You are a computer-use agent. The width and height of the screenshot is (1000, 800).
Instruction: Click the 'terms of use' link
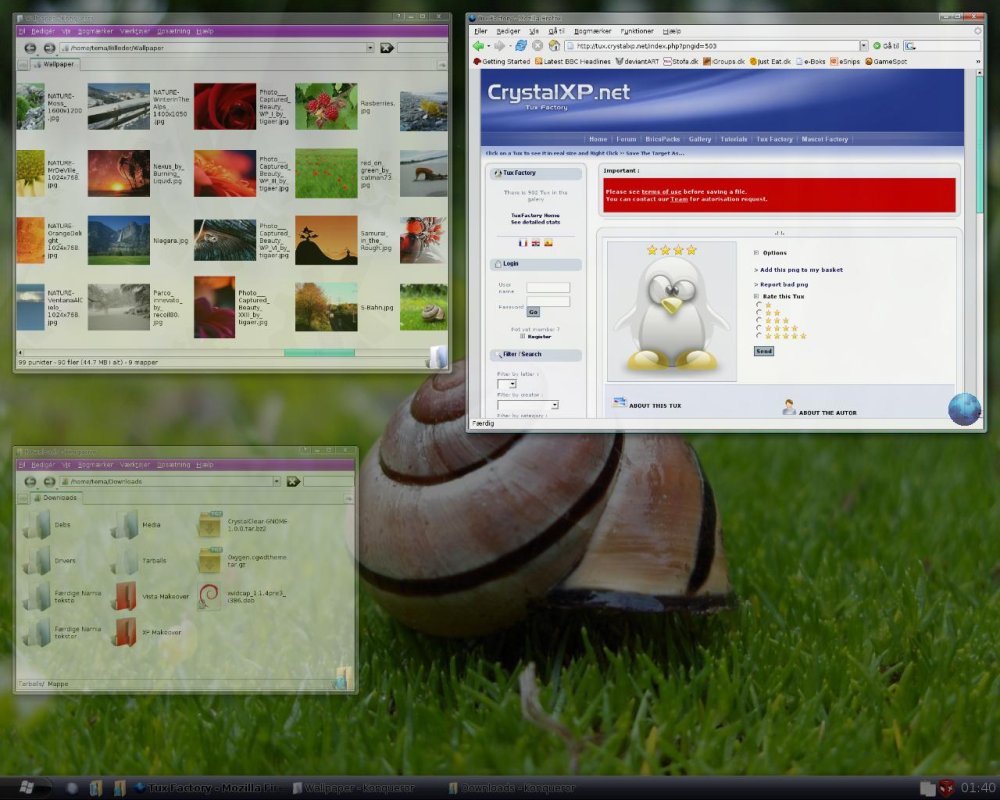[661, 191]
